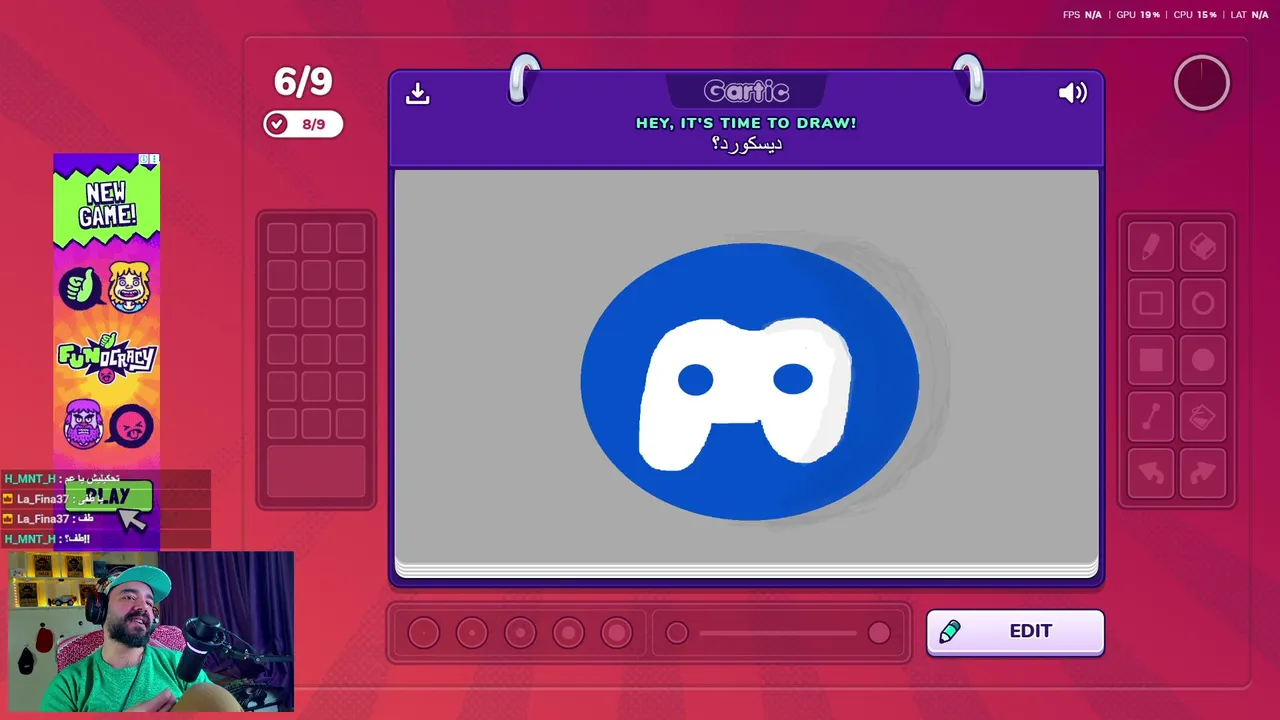
Task: Mute sound with the speaker icon
Action: pyautogui.click(x=1072, y=93)
